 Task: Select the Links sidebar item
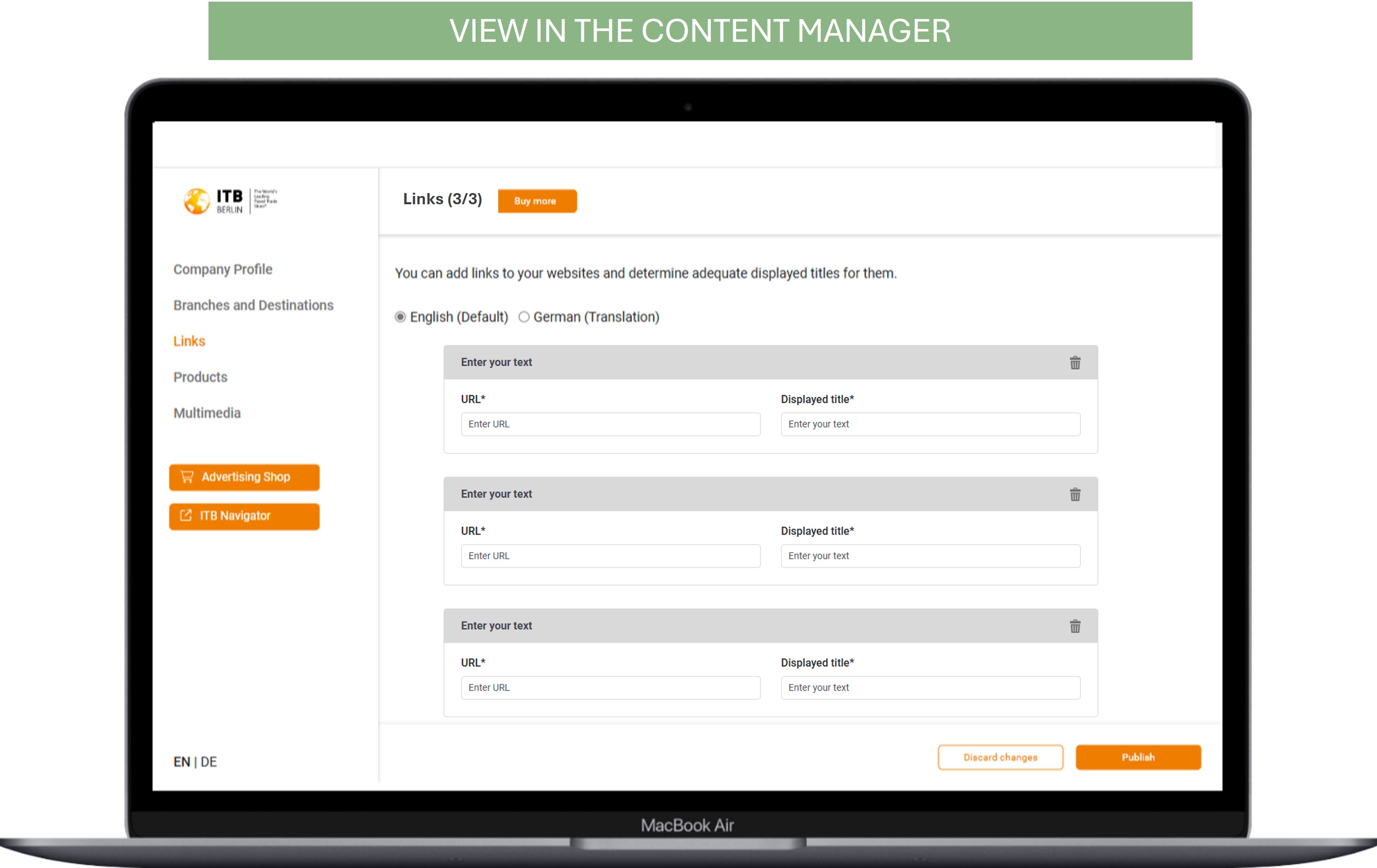pyautogui.click(x=189, y=341)
